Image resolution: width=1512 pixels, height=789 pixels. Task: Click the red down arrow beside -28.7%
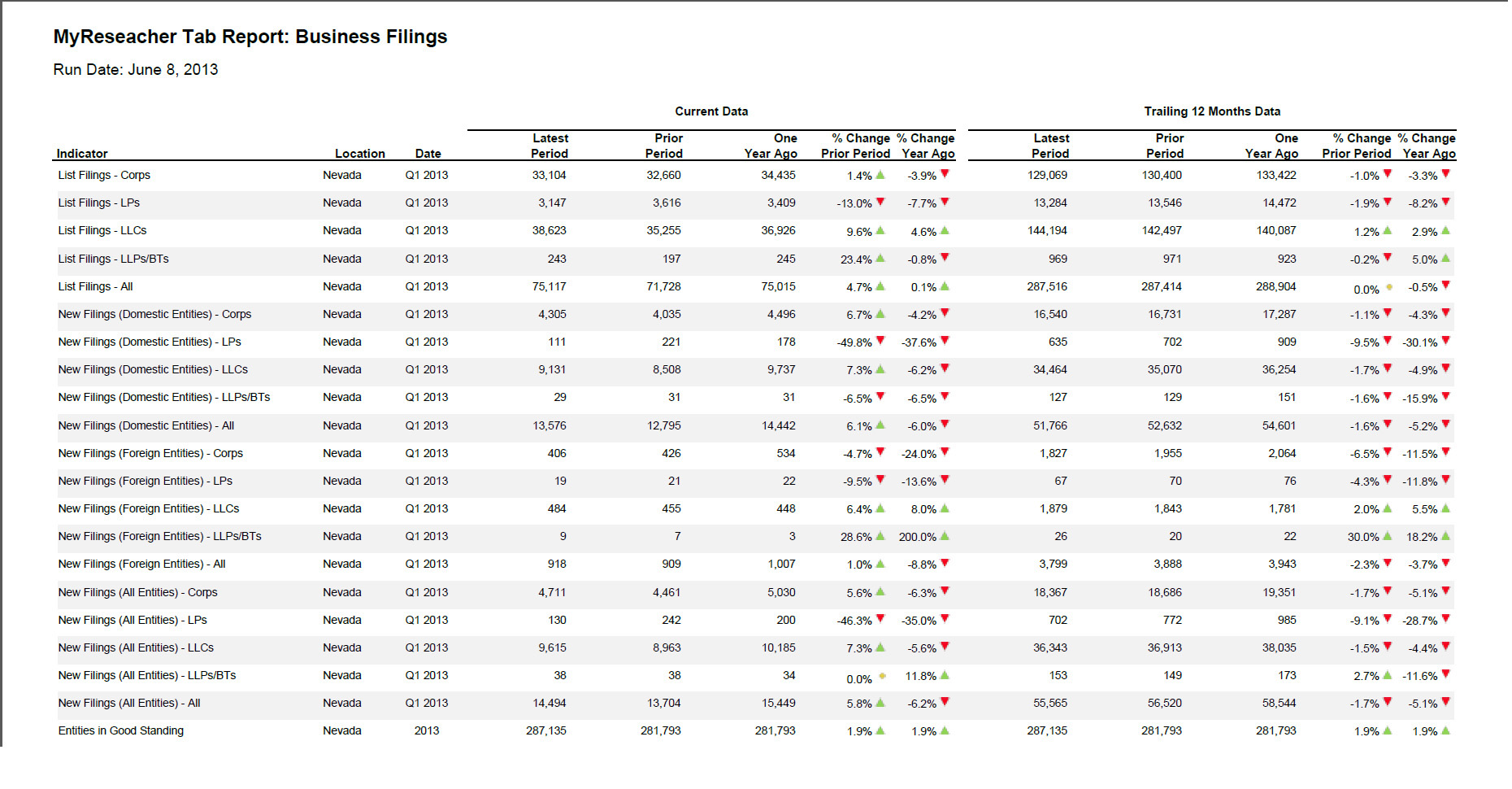coord(1445,619)
